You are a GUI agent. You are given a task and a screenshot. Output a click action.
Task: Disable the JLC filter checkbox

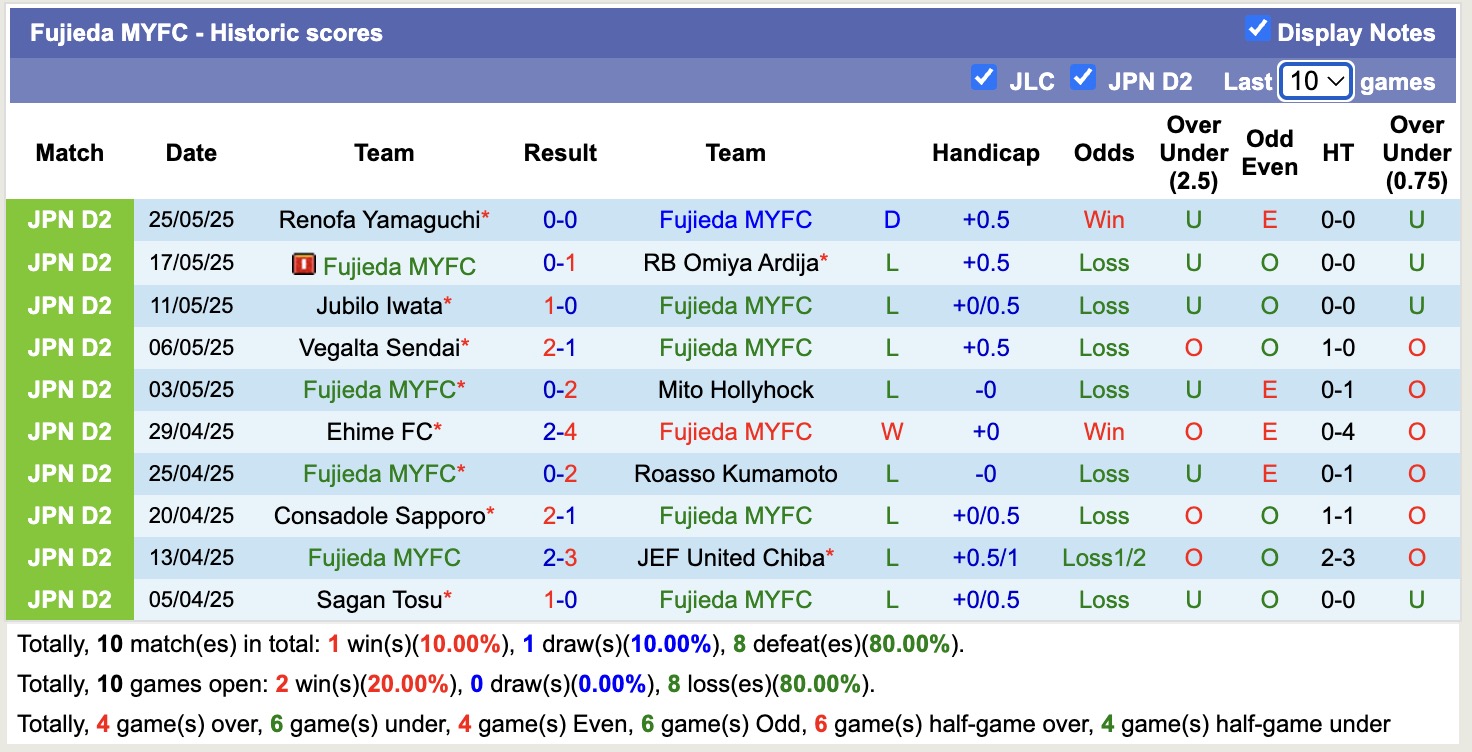[983, 76]
